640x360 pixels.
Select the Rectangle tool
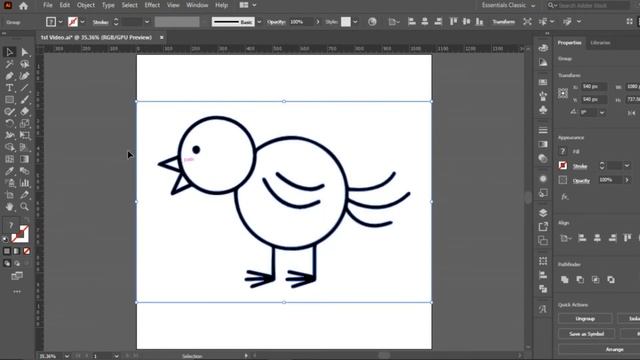[x=9, y=100]
